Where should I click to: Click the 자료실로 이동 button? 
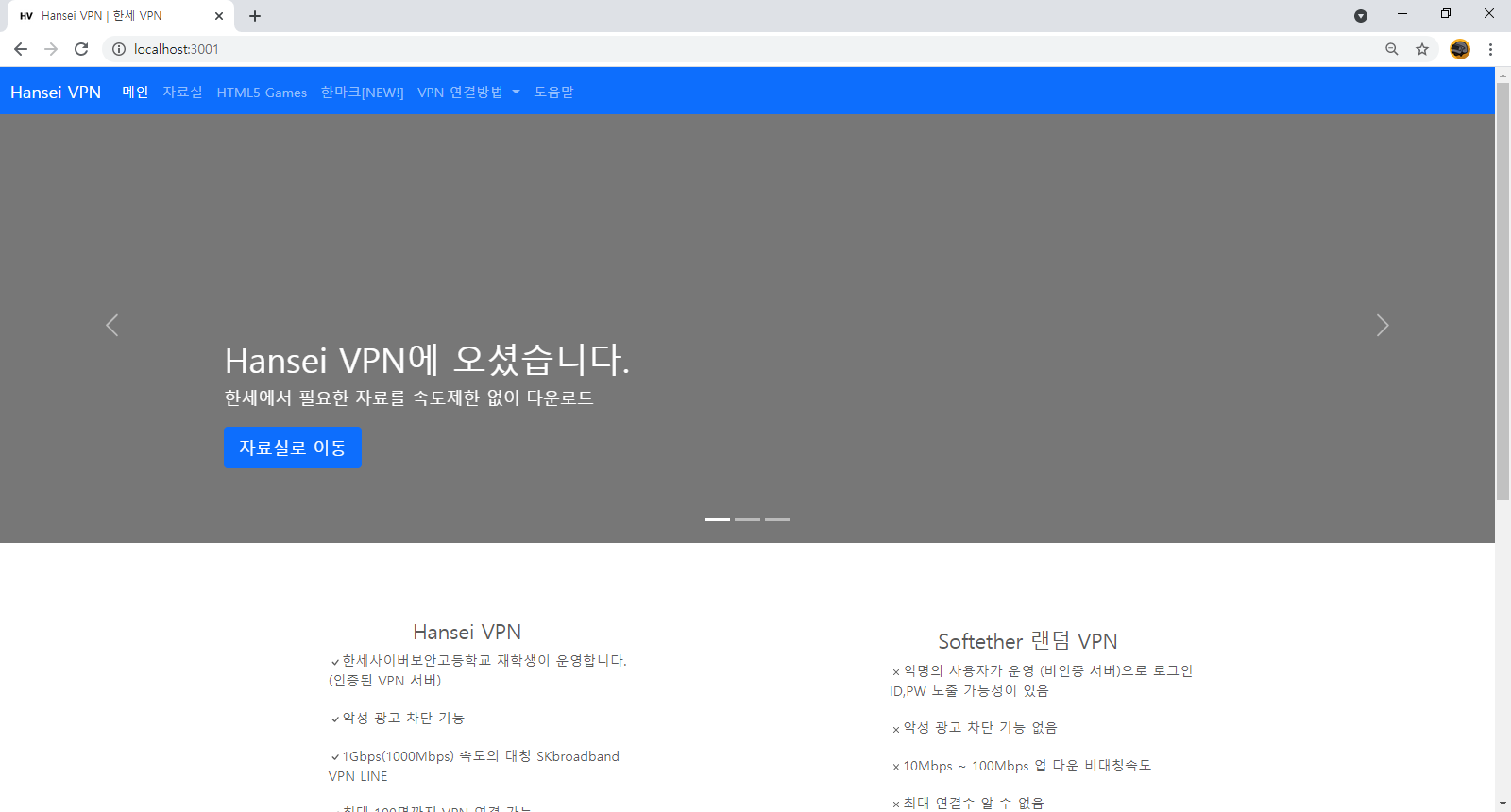coord(293,448)
